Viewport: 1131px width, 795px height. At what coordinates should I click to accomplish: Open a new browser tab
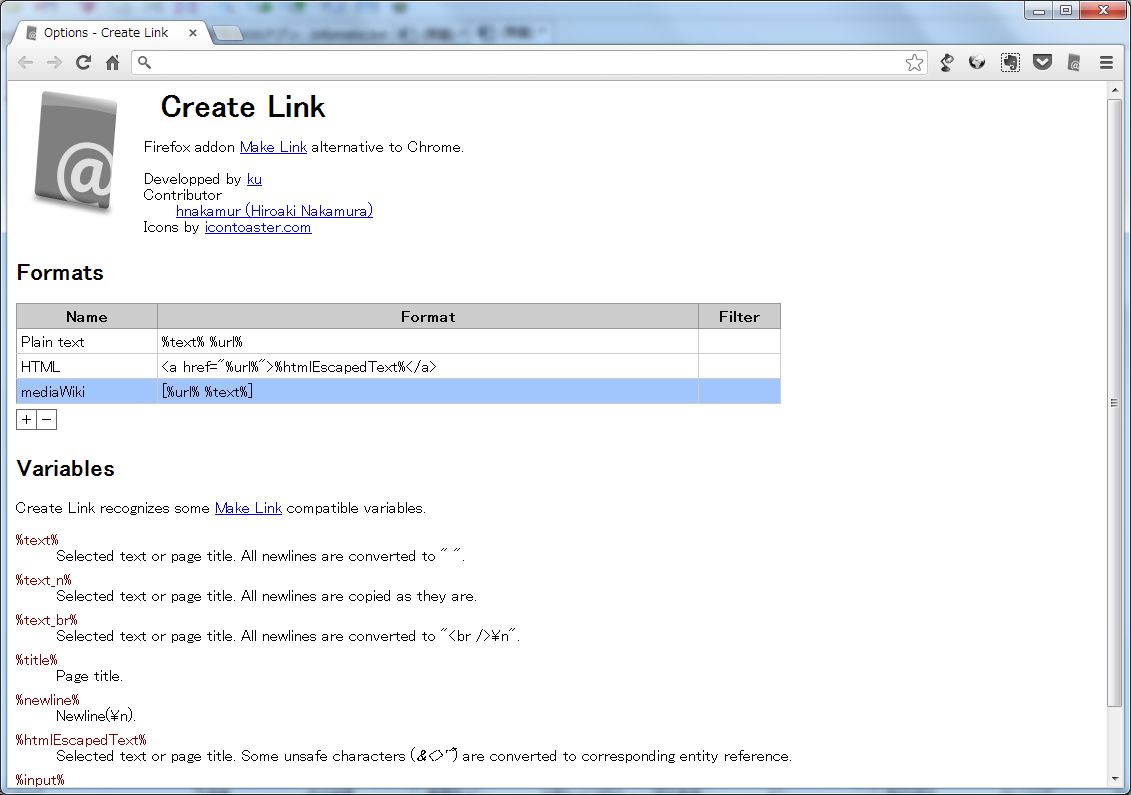click(228, 33)
